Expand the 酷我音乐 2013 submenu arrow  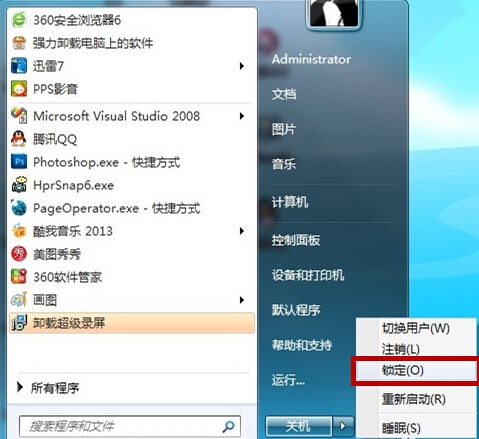242,231
